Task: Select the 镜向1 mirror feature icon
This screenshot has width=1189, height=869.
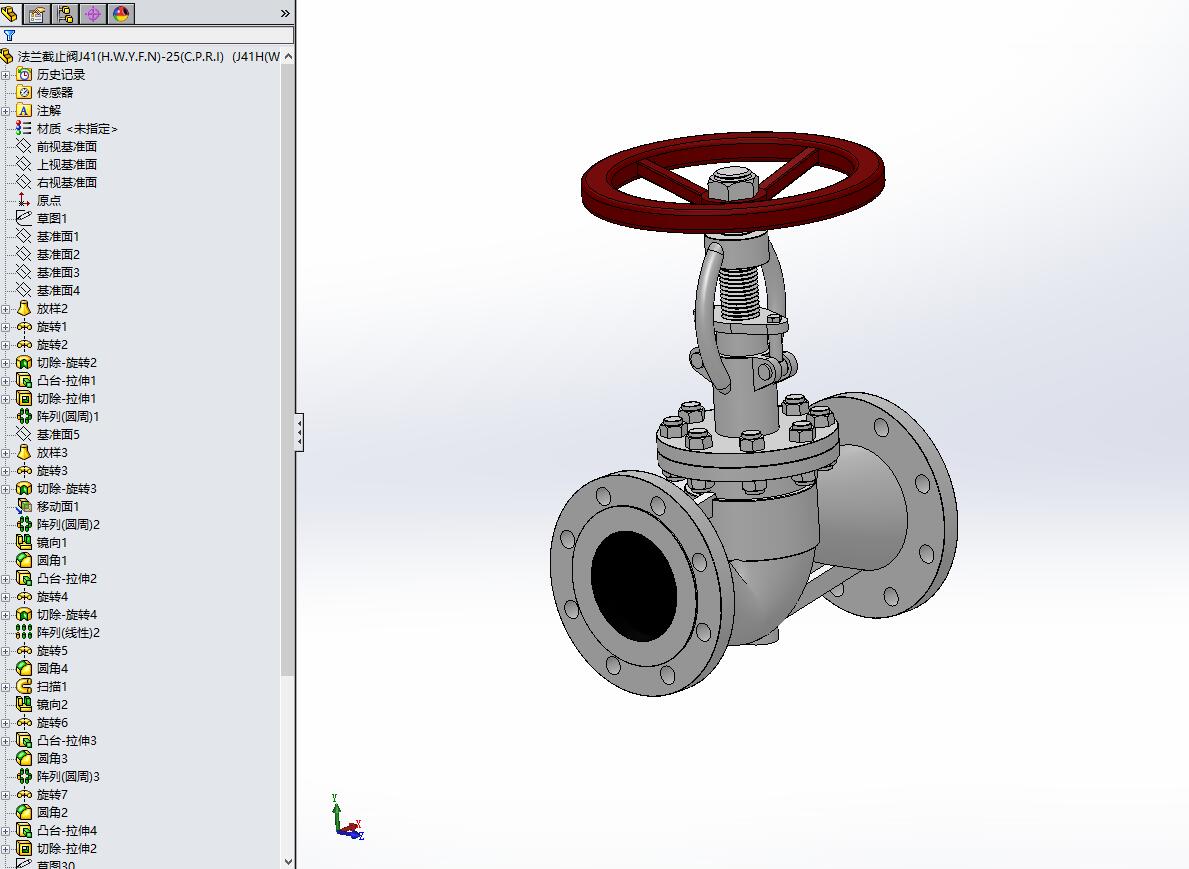Action: [24, 542]
